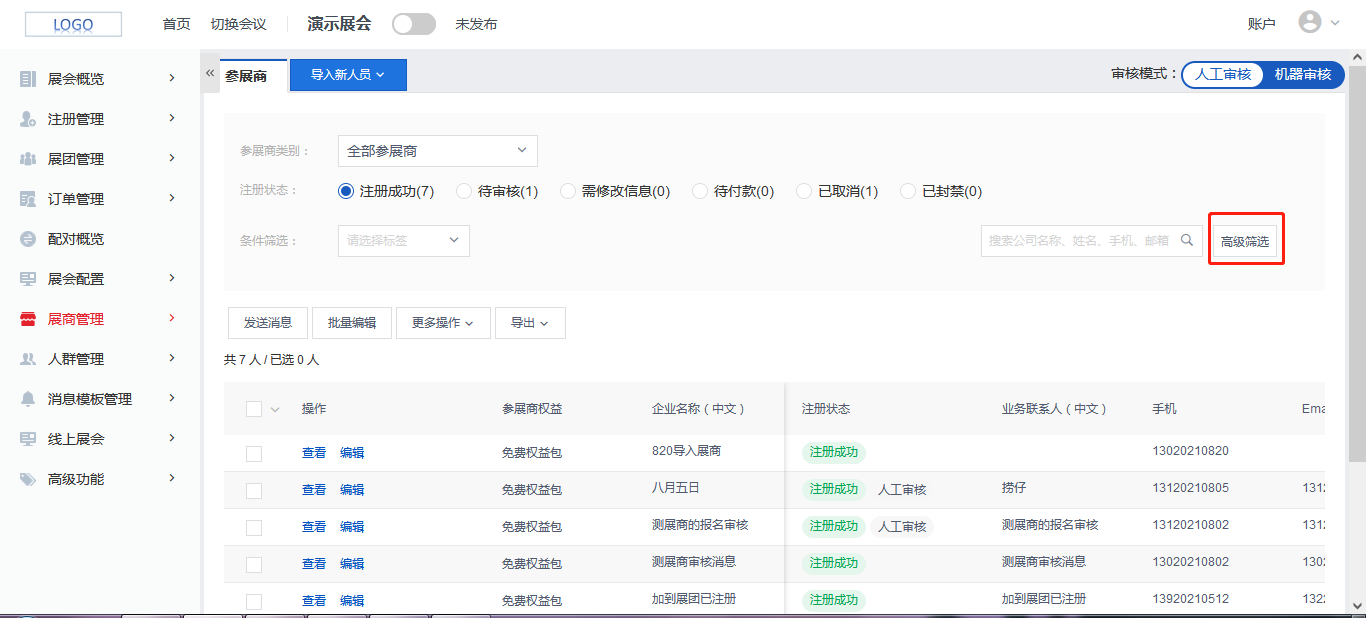Click the 配对概览 round icon
This screenshot has width=1366, height=618.
click(28, 239)
